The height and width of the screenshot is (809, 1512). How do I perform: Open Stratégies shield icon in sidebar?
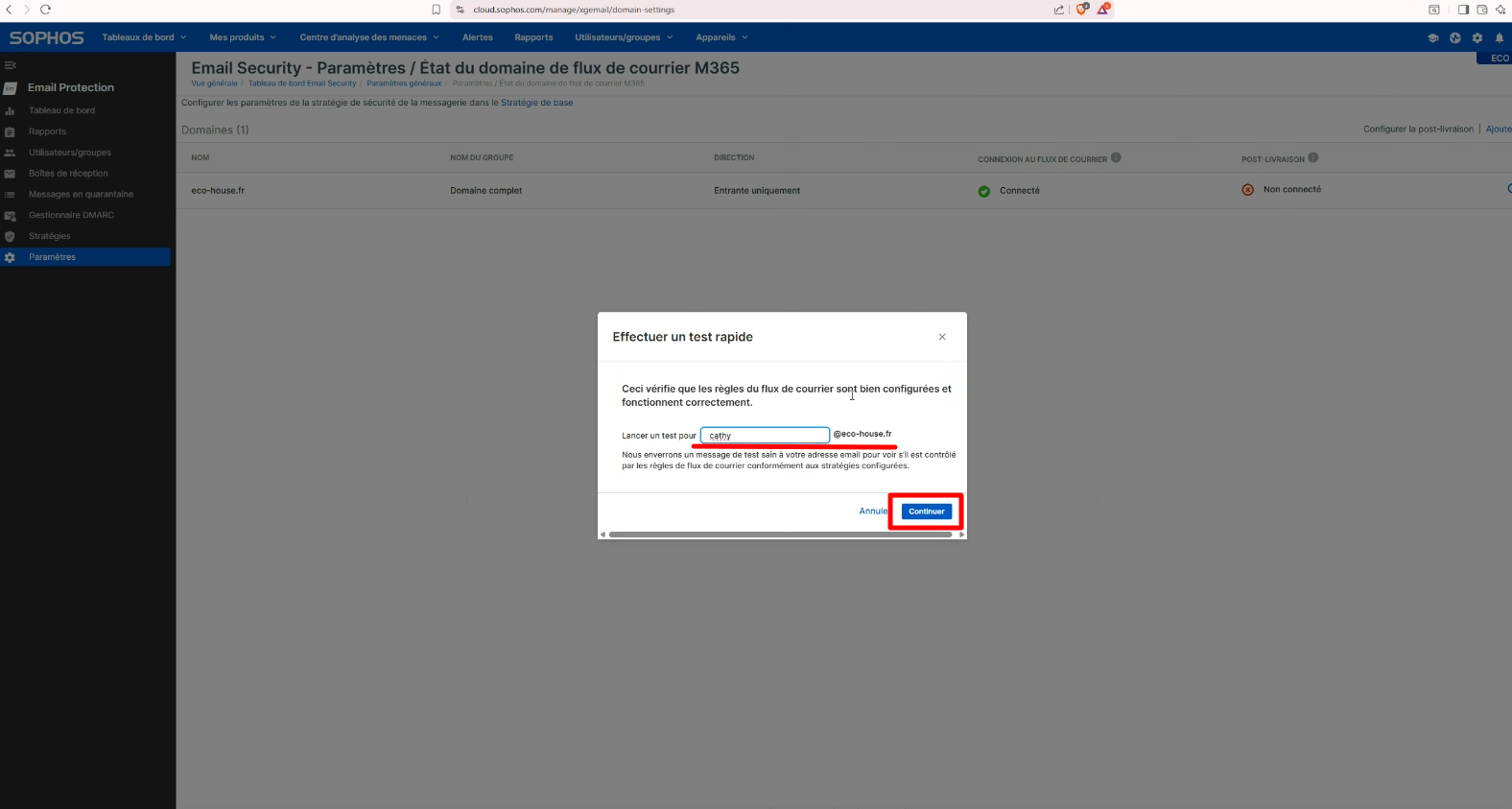point(10,236)
